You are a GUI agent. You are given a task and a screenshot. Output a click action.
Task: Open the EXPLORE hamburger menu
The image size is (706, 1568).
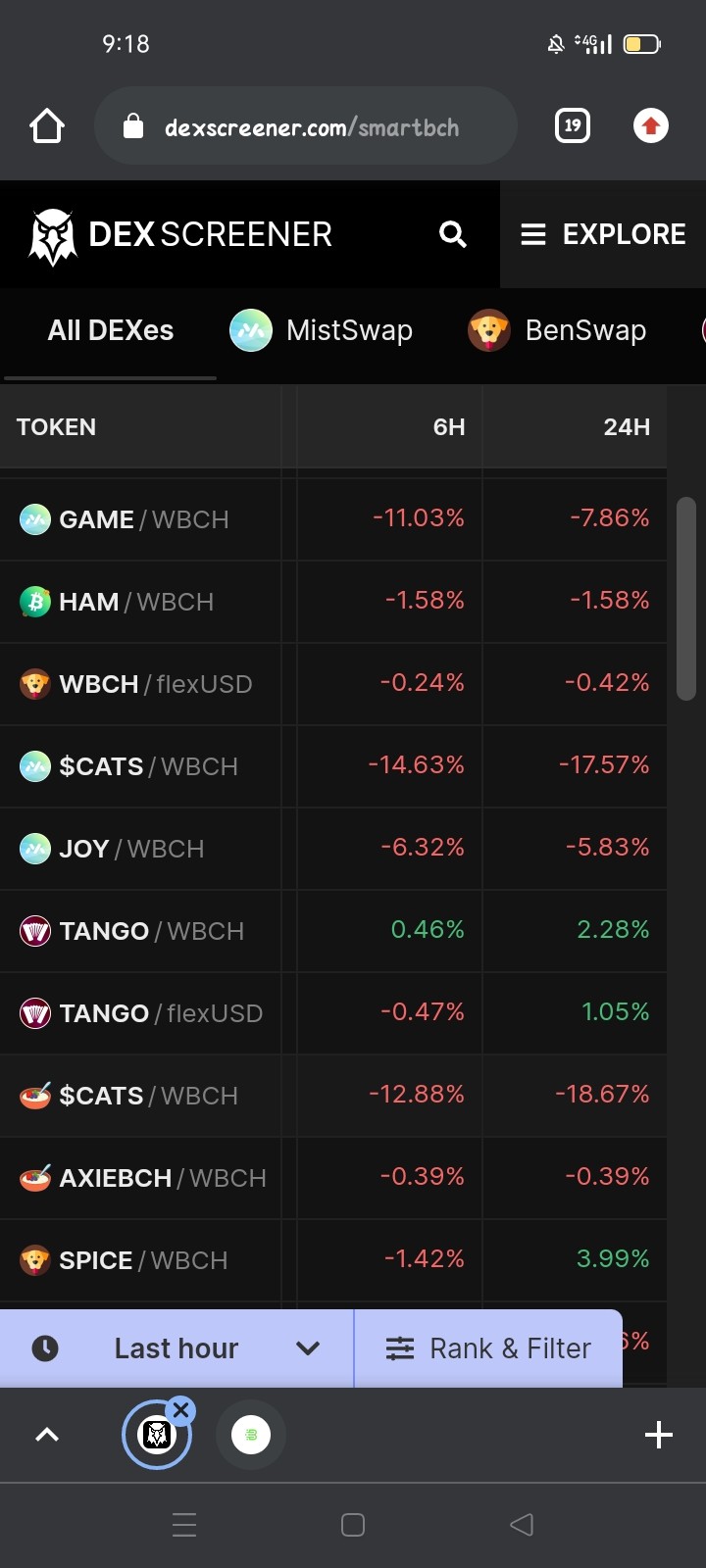603,234
